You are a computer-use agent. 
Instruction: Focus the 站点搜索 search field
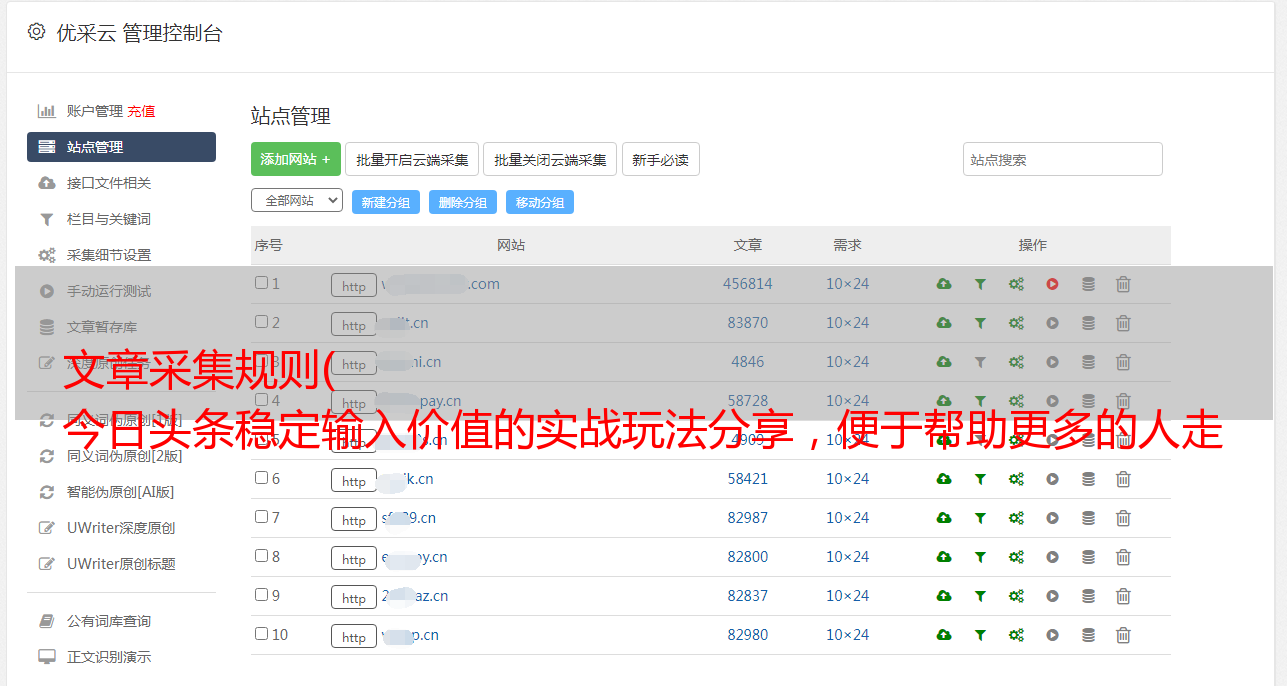pos(1063,159)
